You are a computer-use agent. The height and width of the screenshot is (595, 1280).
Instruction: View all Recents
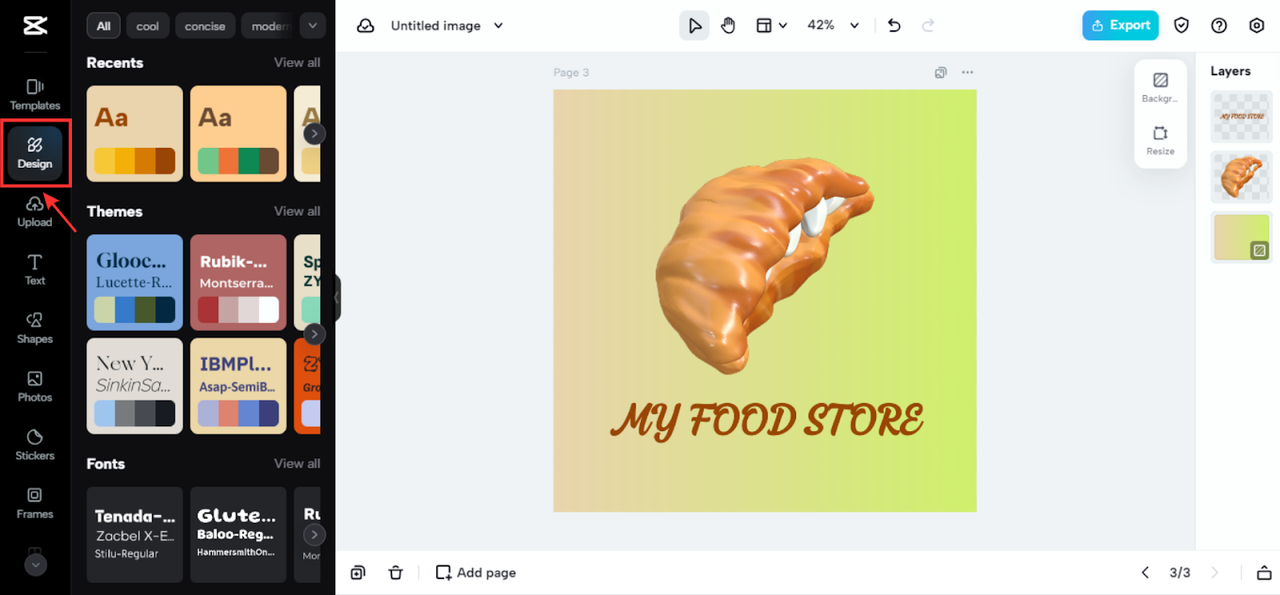[x=297, y=62]
